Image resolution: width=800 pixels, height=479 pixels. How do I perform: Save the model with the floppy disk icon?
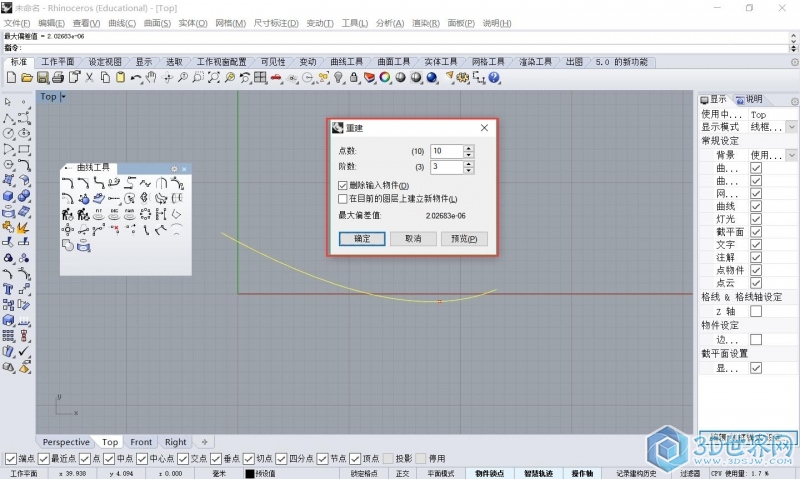[43, 78]
